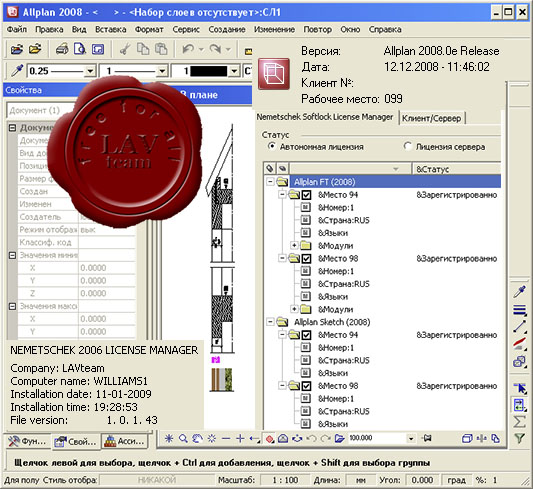Open the Фун... bottom panel tab
The height and width of the screenshot is (489, 533).
(x=28, y=441)
